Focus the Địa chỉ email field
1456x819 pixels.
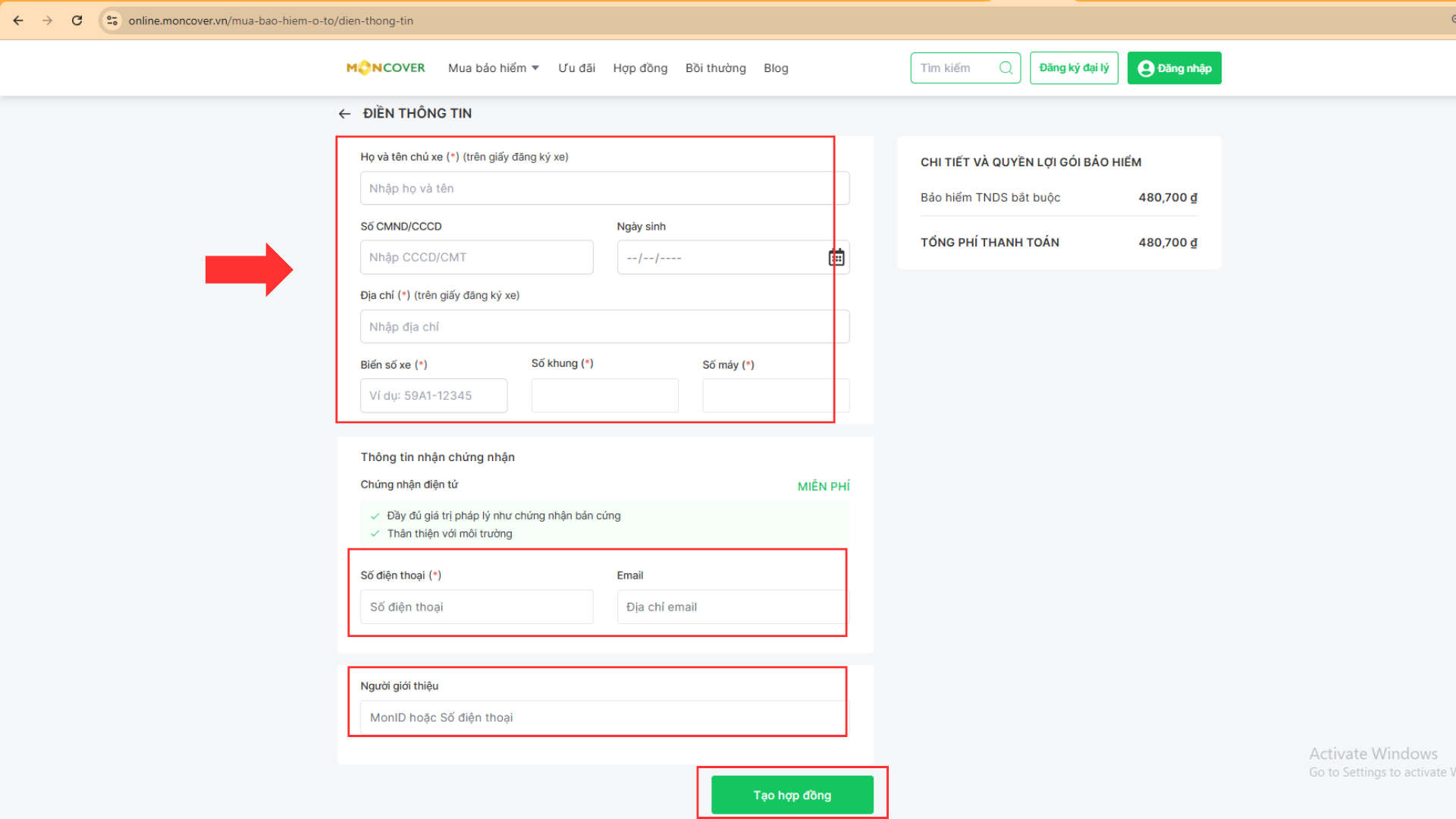point(733,607)
